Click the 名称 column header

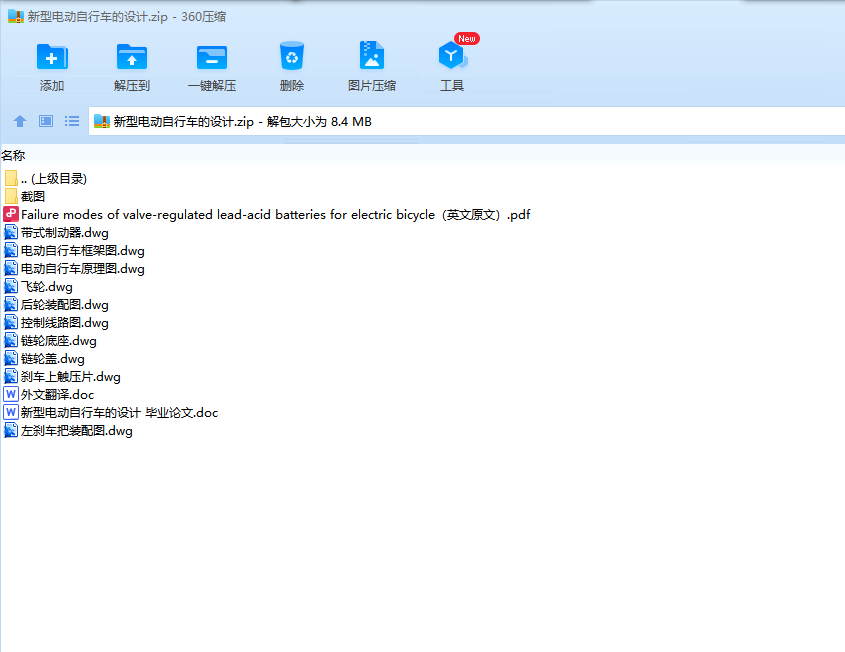click(13, 156)
